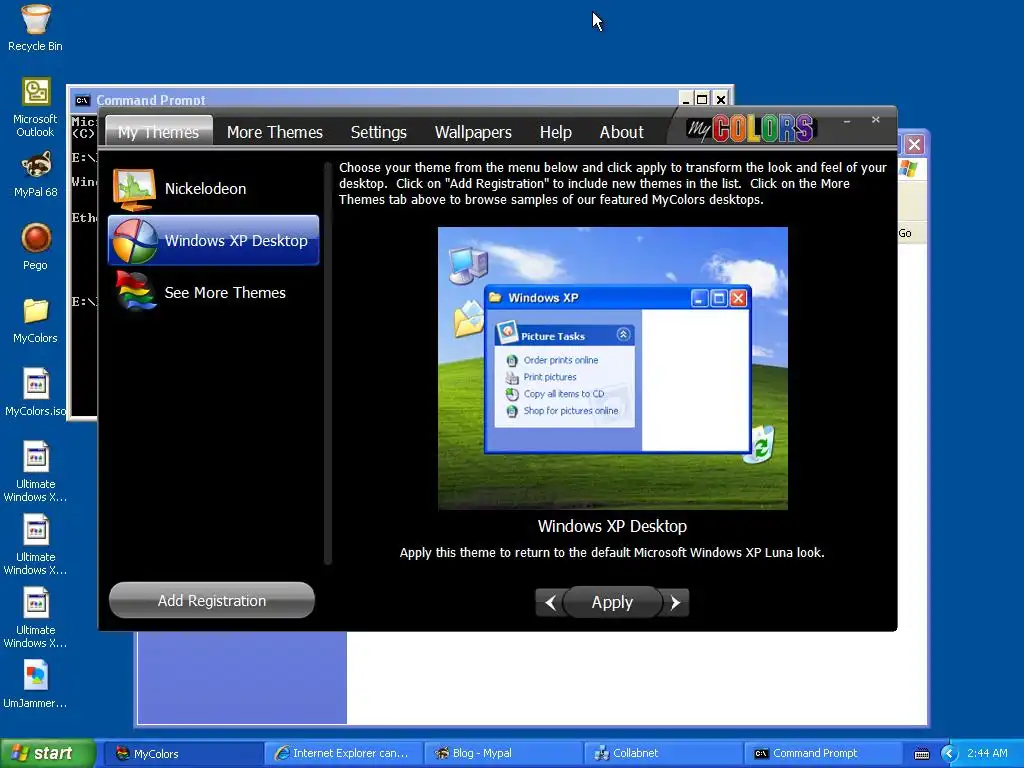This screenshot has width=1024, height=768.
Task: Click the keyboard icon in system tray
Action: pyautogui.click(x=921, y=754)
